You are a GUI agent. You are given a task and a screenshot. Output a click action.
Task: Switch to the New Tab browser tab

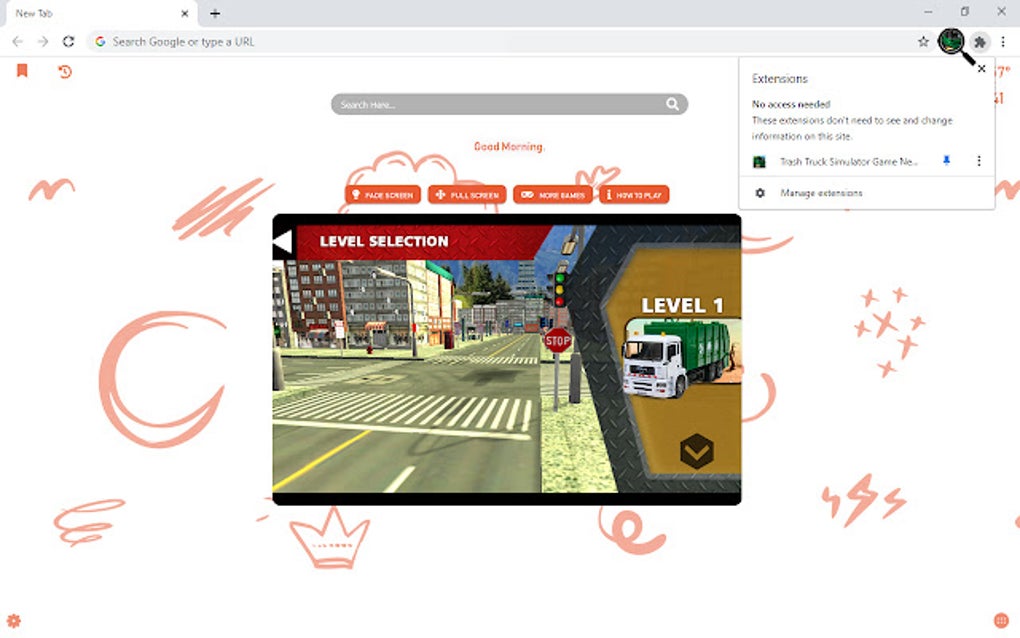90,13
